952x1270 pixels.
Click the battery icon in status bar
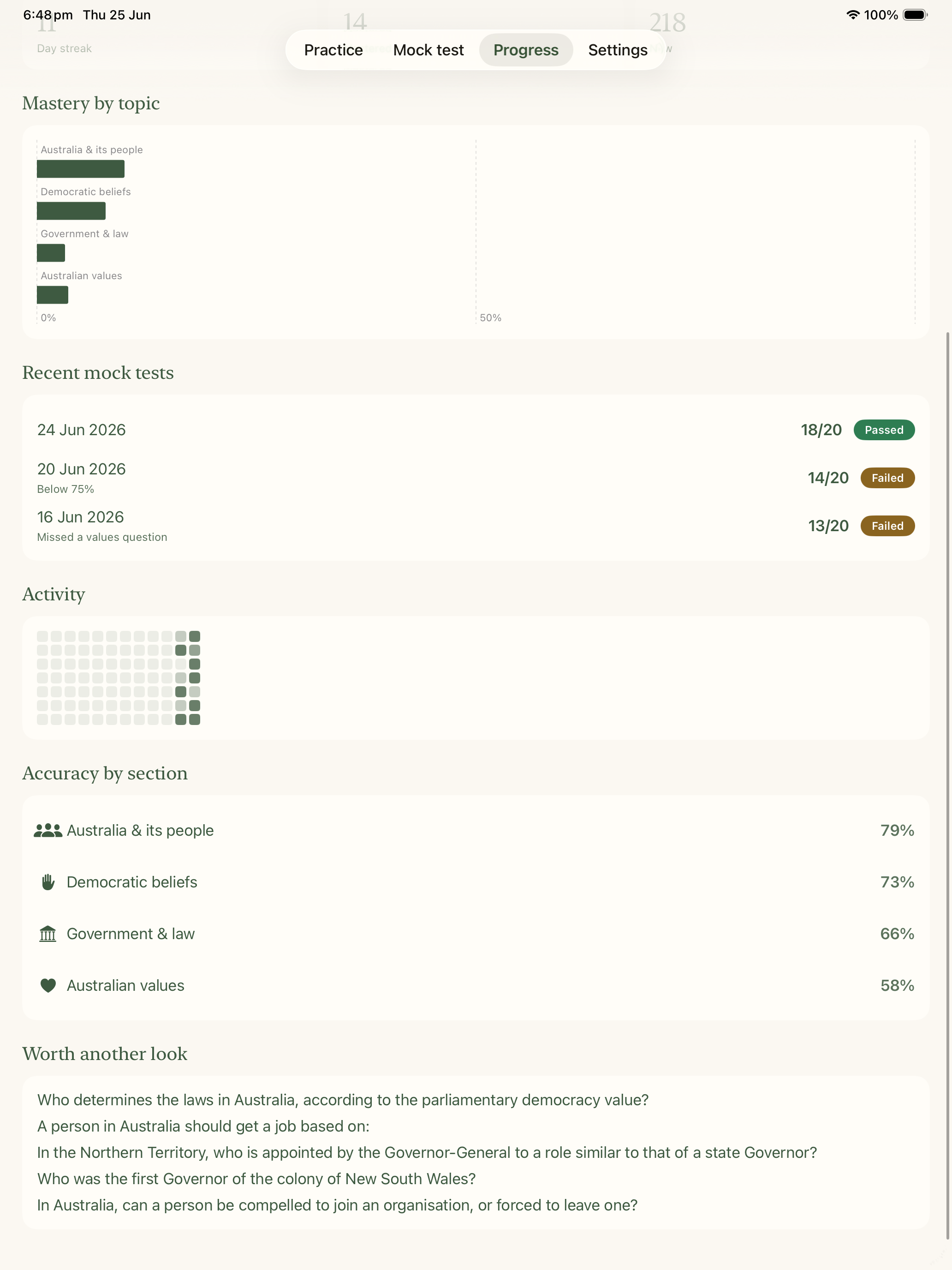915,15
